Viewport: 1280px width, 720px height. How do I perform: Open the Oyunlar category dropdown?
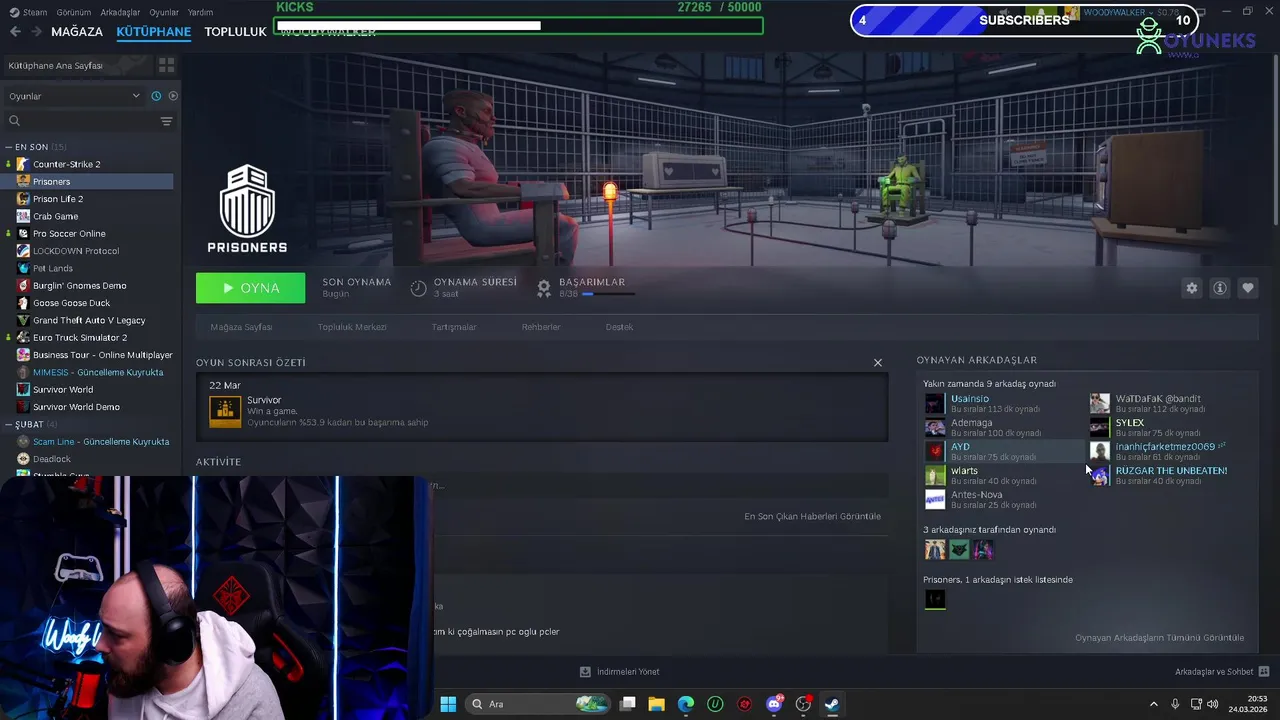click(74, 96)
